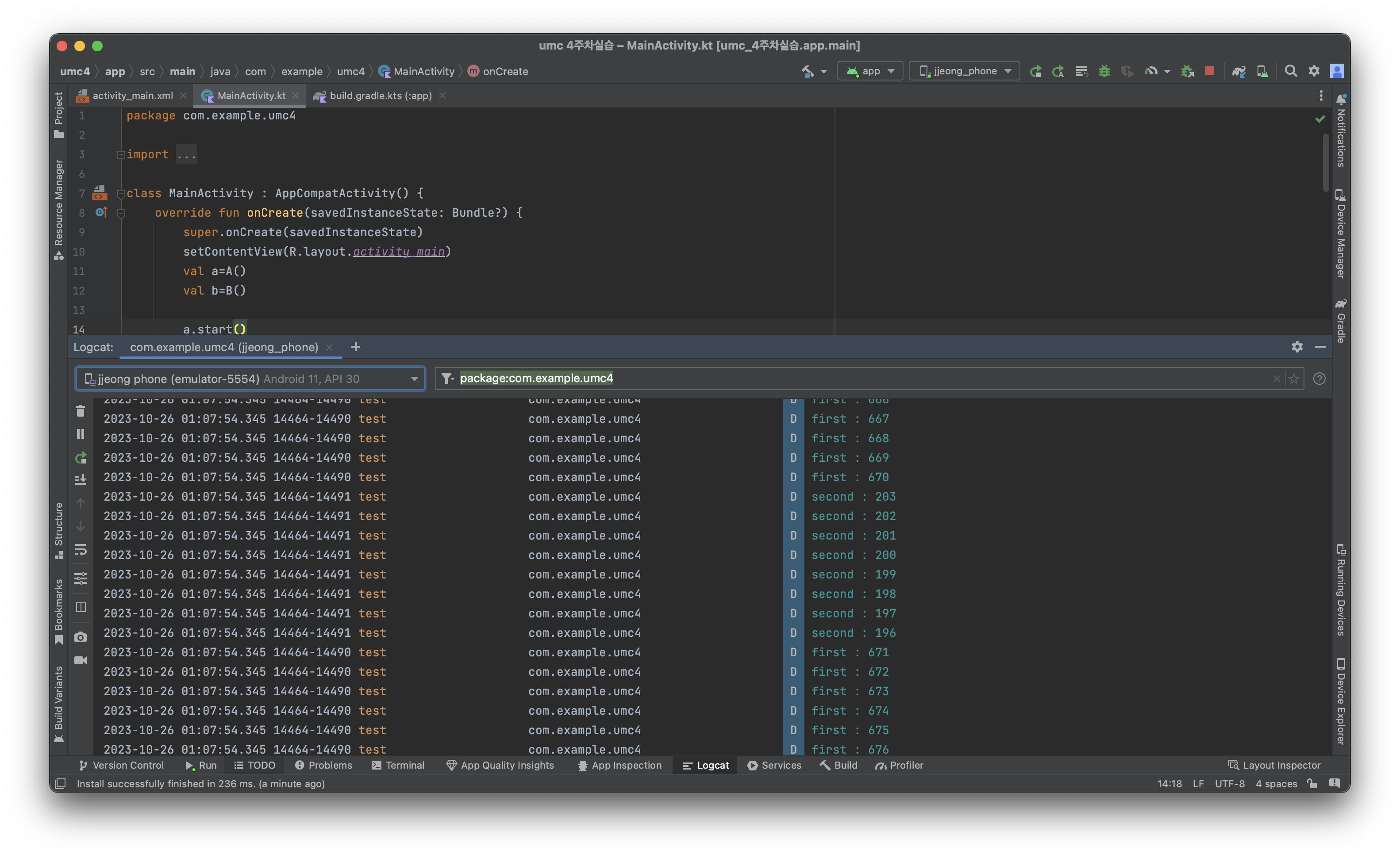This screenshot has width=1400, height=858.
Task: Open the Project side panel
Action: point(58,115)
